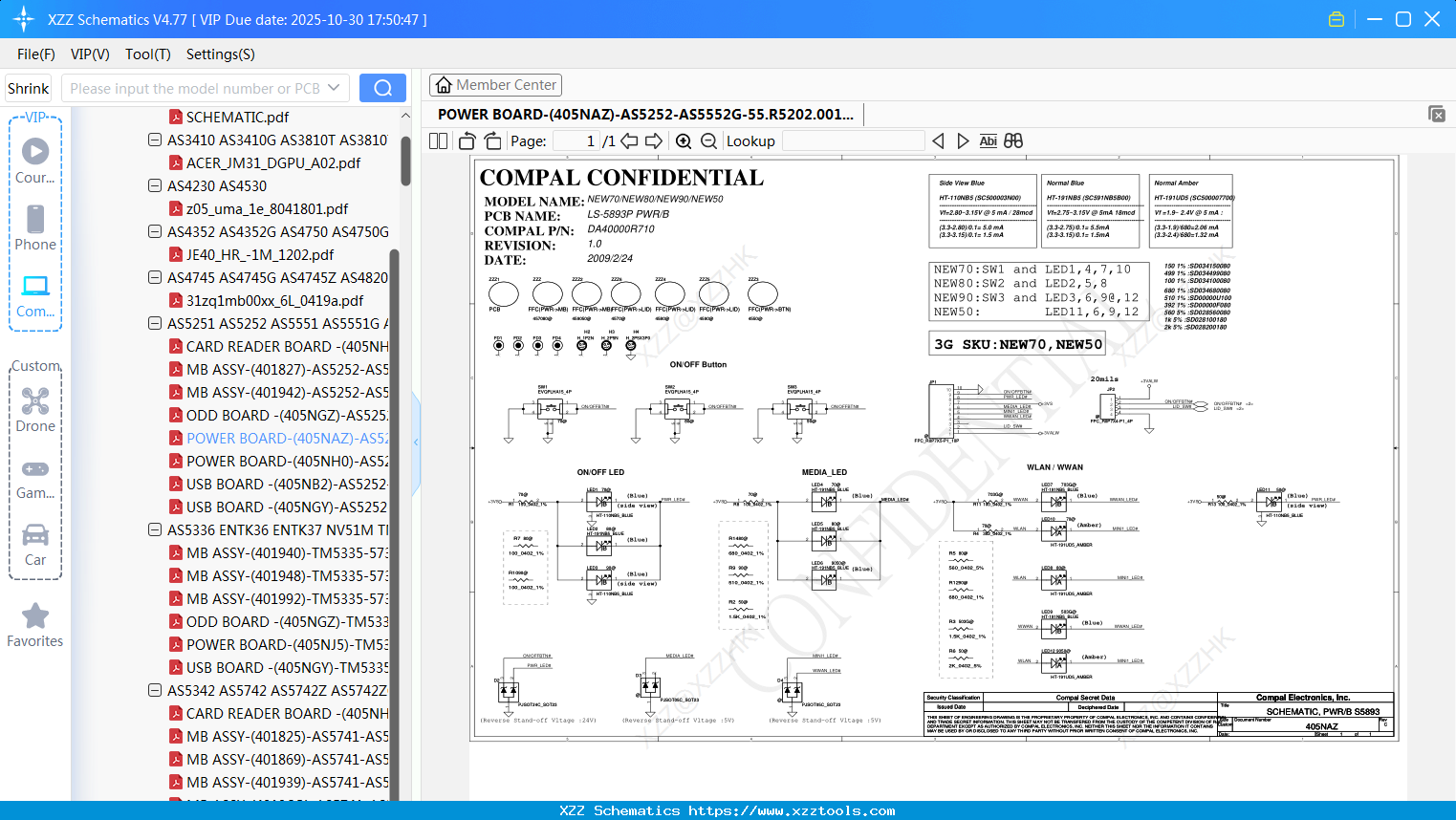1456x820 pixels.
Task: Open MB ASSY-(401827)-AS5252 file
Action: (287, 369)
